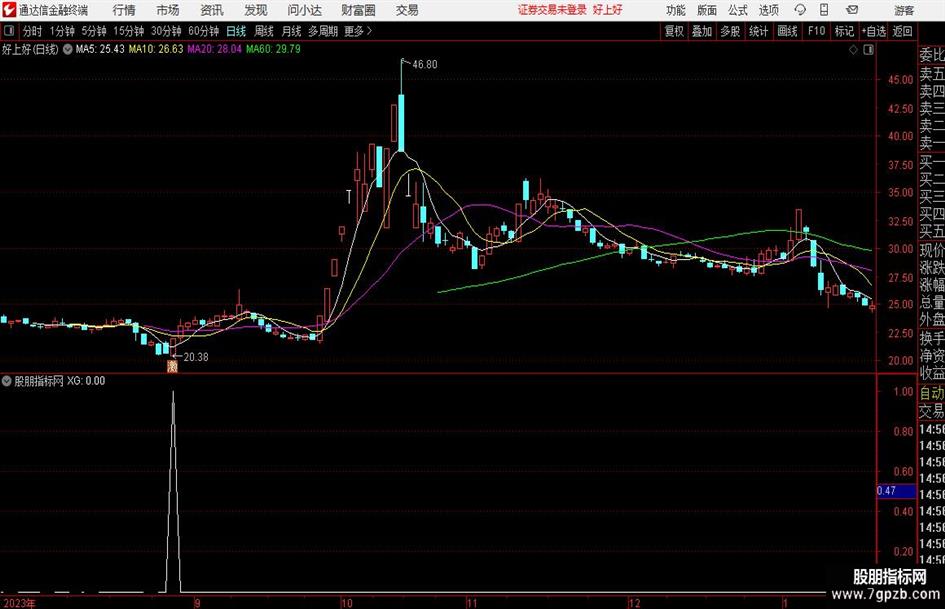Click the MA5: 25.43 label
Viewport: 945px width, 609px height.
(x=100, y=49)
